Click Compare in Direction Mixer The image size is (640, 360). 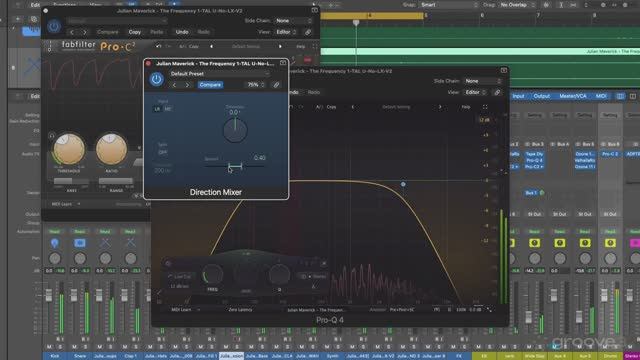(210, 85)
